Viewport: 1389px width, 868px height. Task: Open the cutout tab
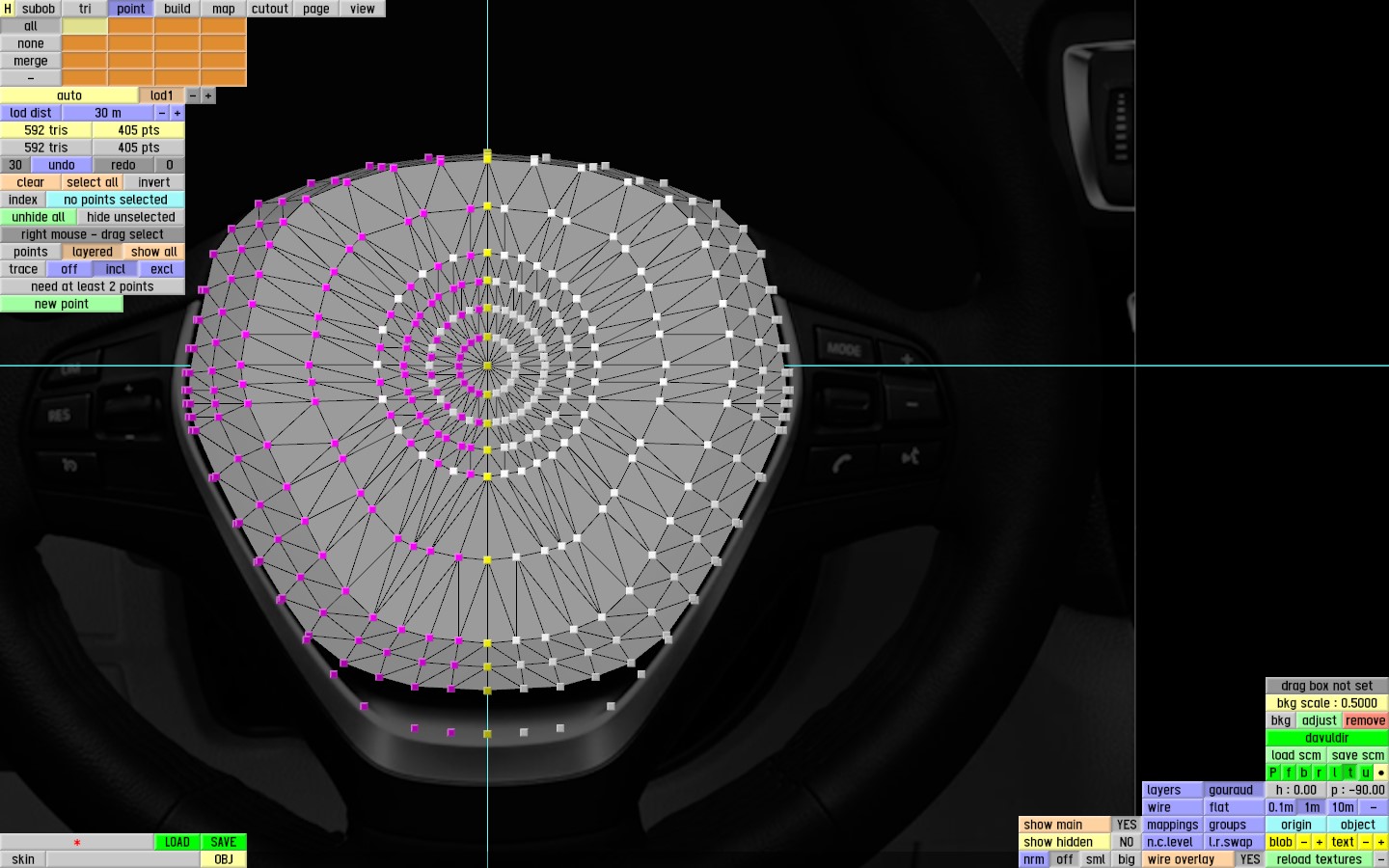click(270, 9)
